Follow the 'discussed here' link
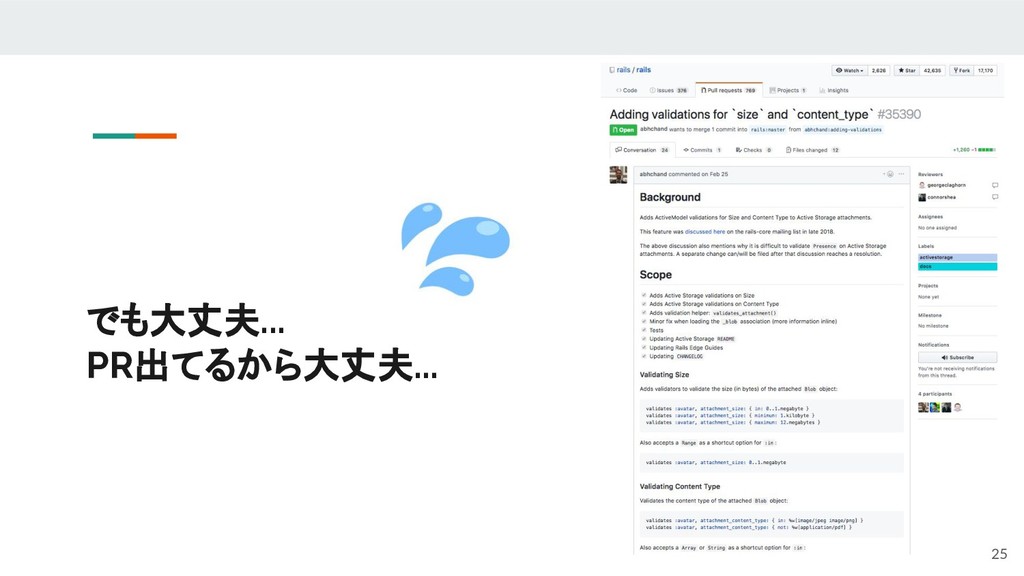 pos(705,232)
